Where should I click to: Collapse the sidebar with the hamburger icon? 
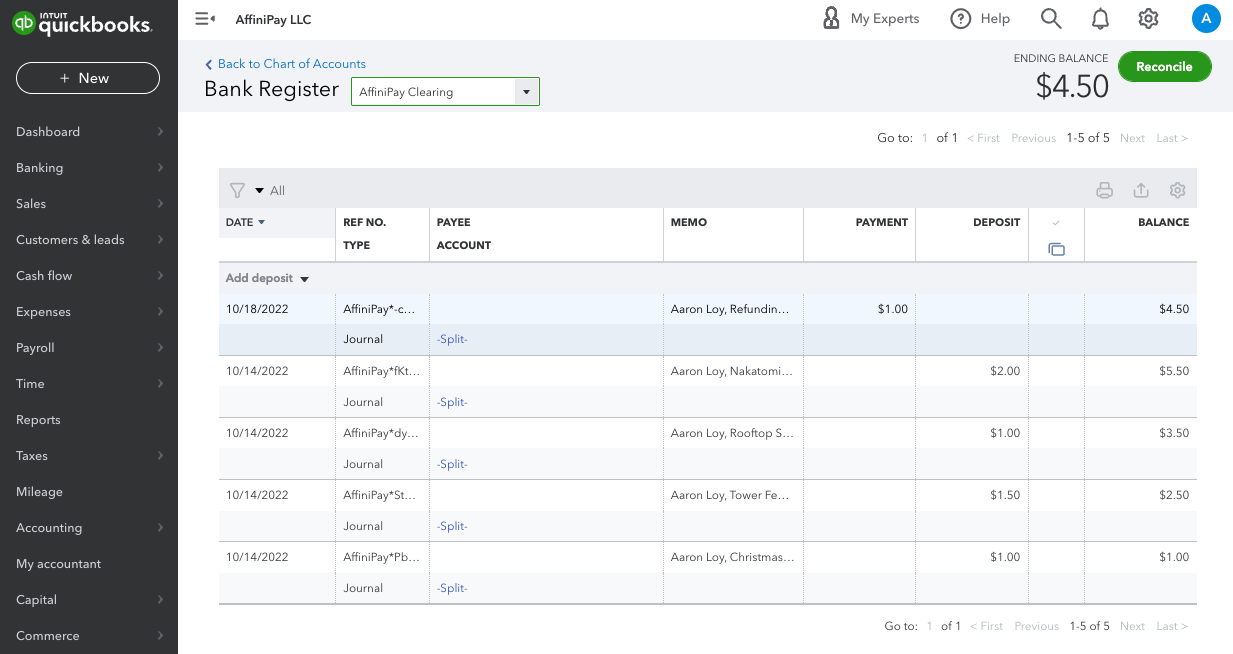(205, 19)
